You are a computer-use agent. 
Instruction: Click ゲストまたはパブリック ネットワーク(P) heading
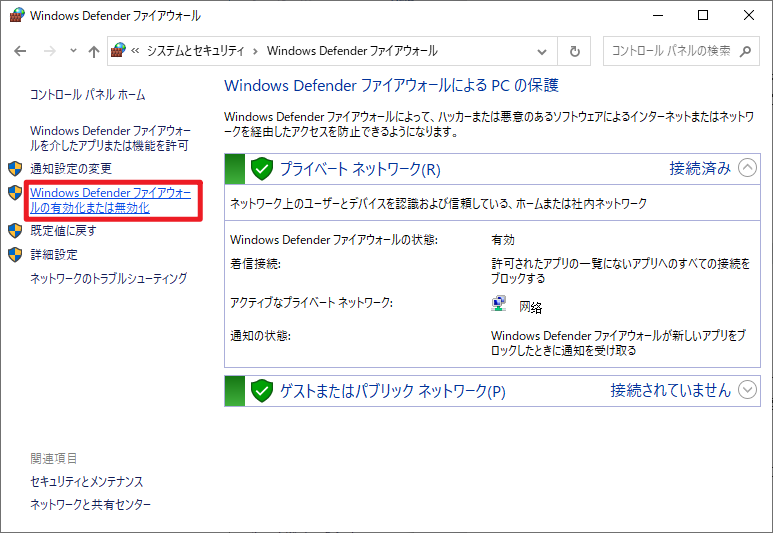393,391
